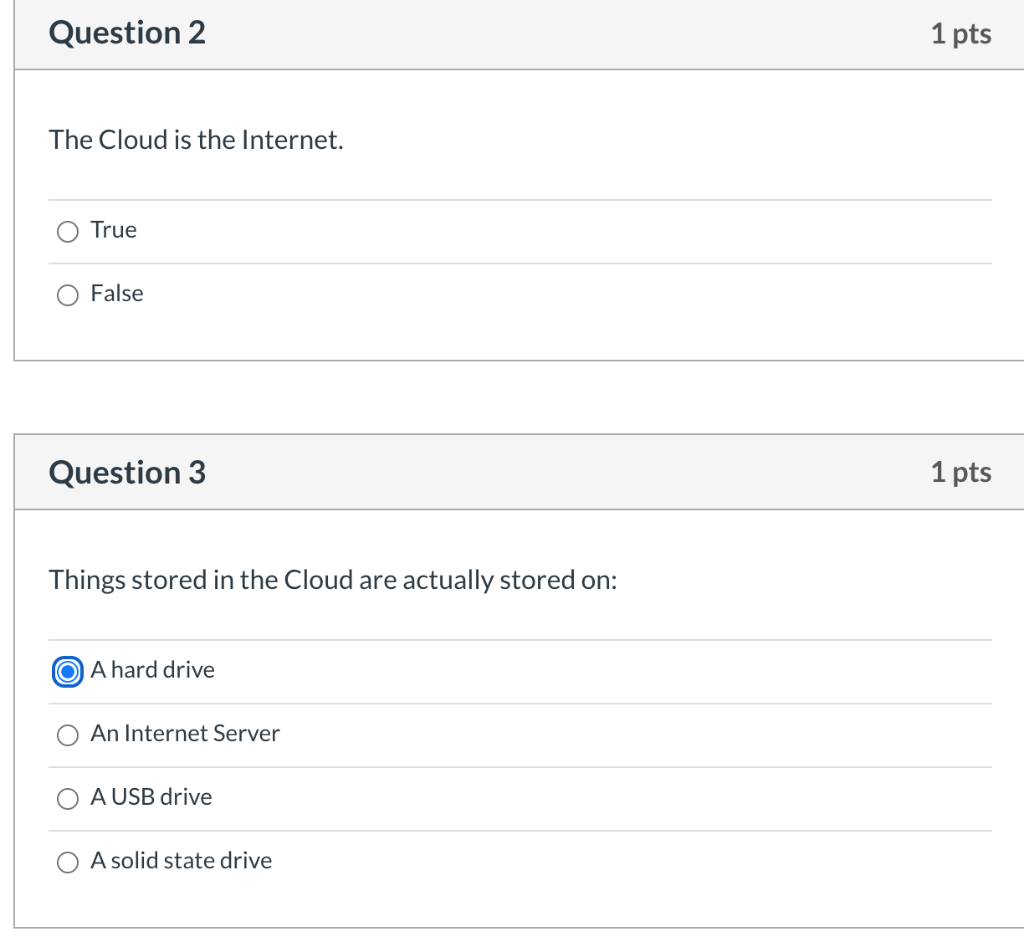Screen dimensions: 1024x942
Task: Choose the An Internet Server radio button
Action: (68, 735)
